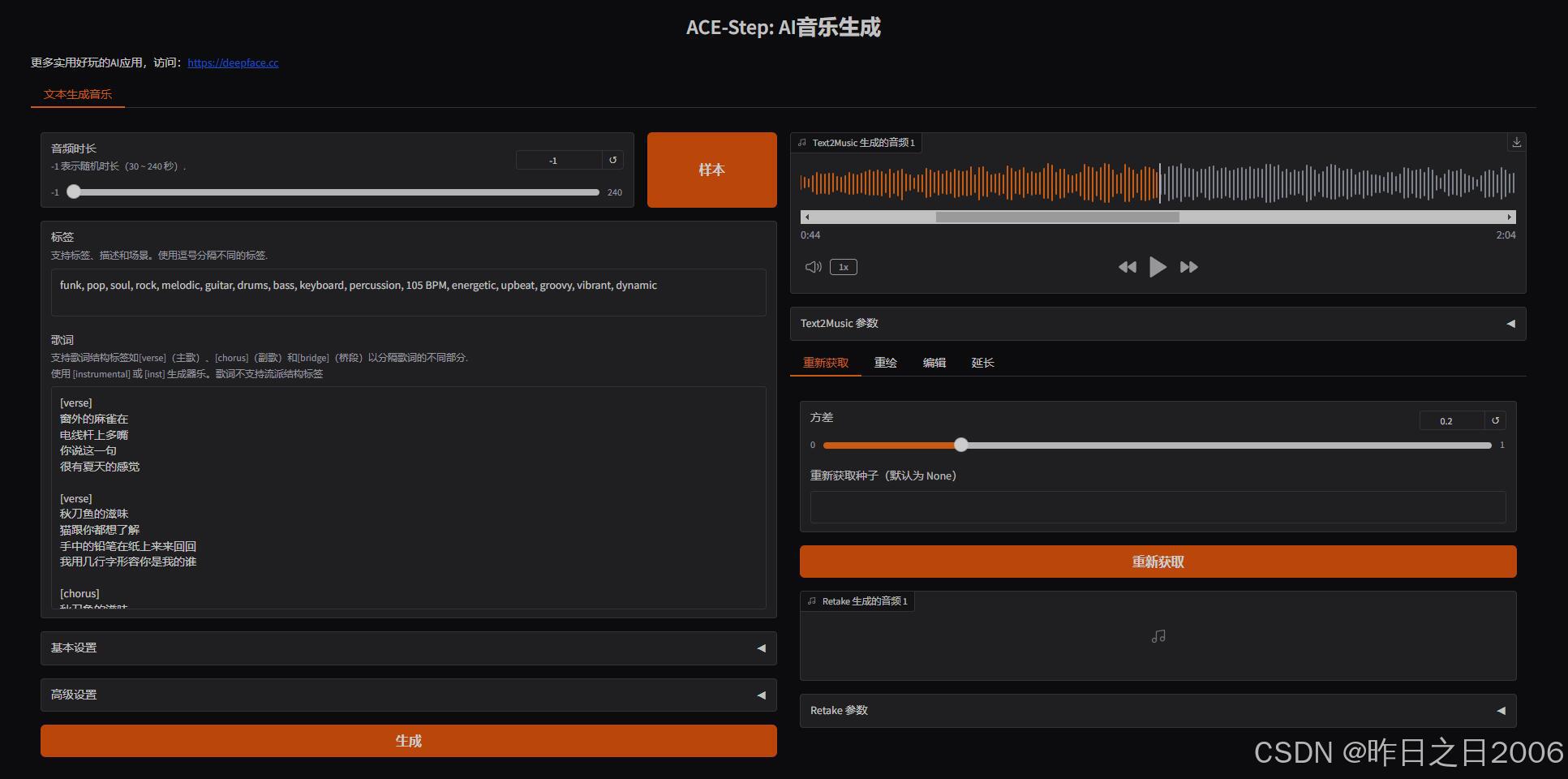Screen dimensions: 1568x779
Task: Reset the variance value to default
Action: (1496, 420)
